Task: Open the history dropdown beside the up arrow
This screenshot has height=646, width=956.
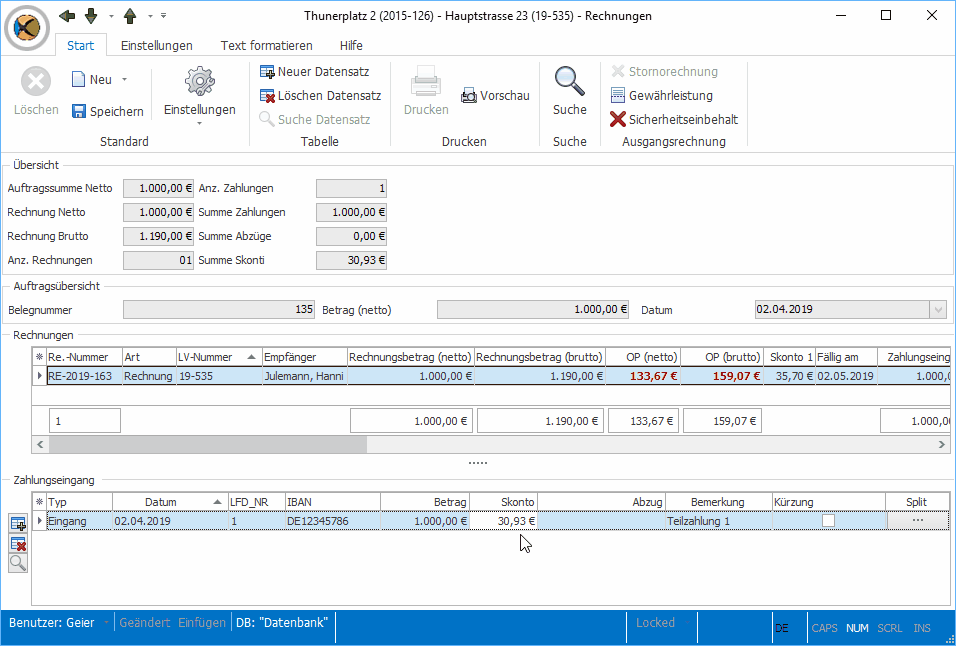Action: click(150, 16)
